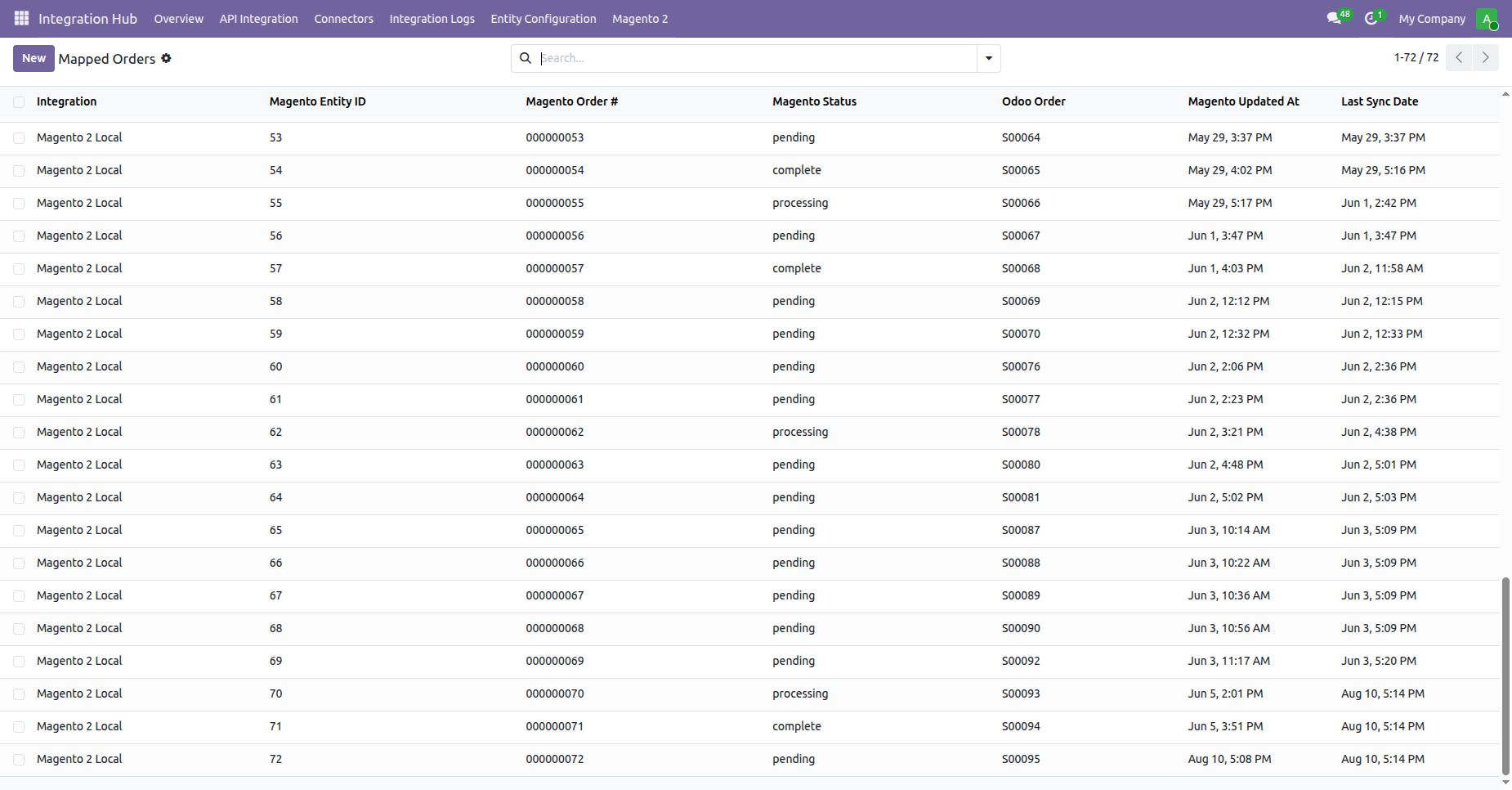Check the row for order 000000057

pyautogui.click(x=19, y=269)
